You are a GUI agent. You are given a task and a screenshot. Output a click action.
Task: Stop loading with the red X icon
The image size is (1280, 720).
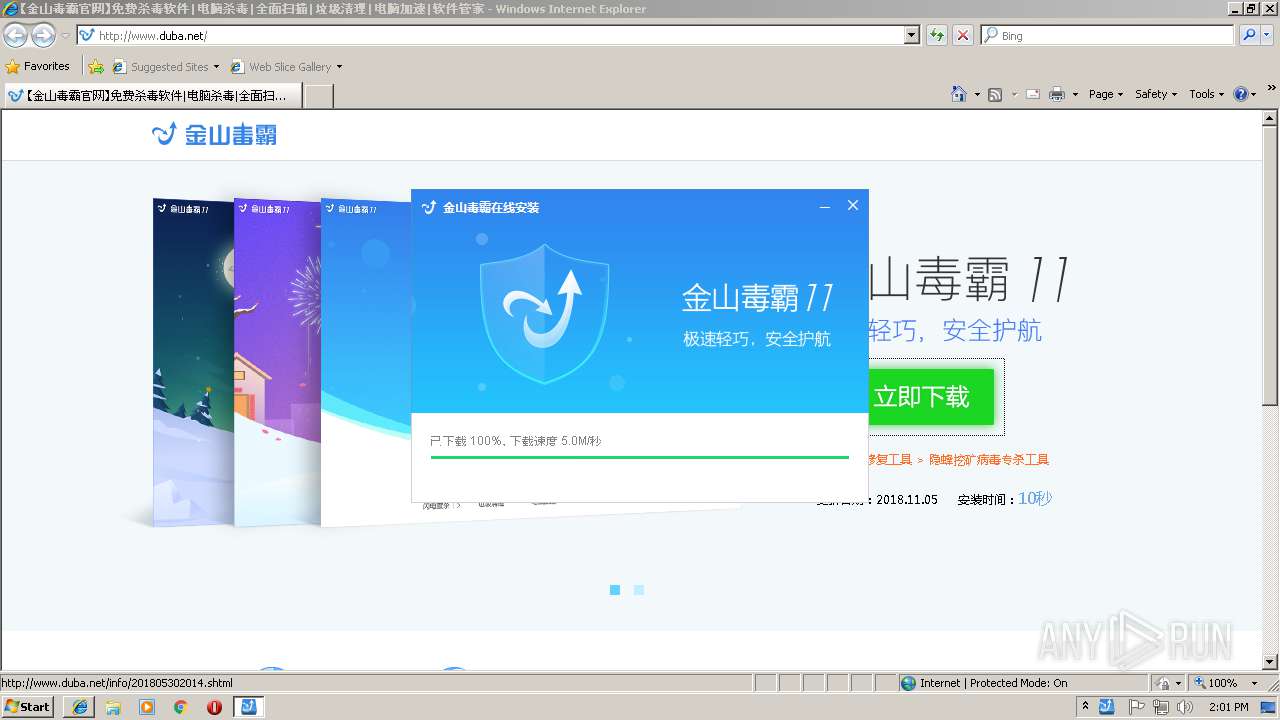963,35
